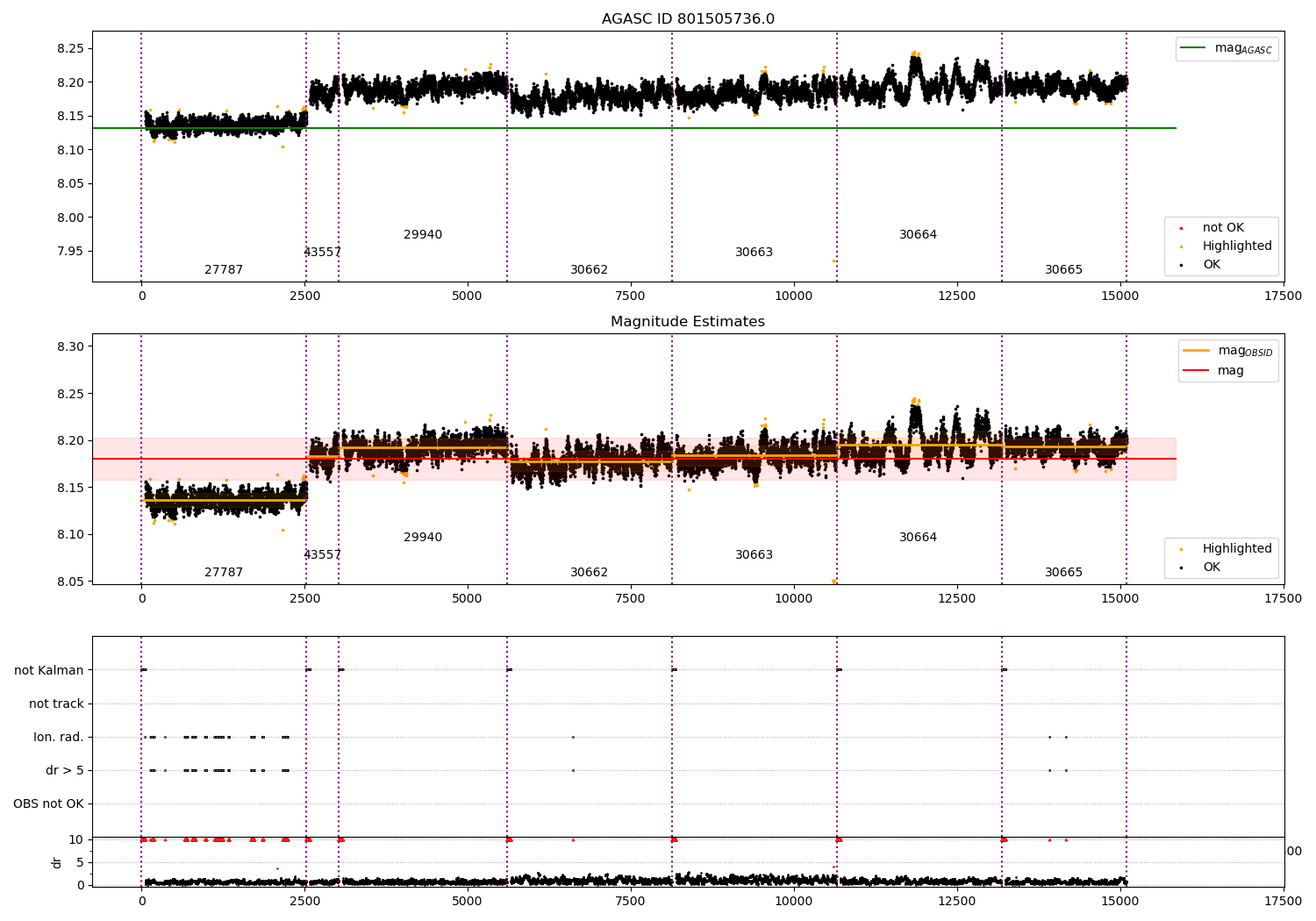1316x921 pixels.
Task: Click label 30664 in Magnitude Estimates plot
Action: tap(918, 538)
